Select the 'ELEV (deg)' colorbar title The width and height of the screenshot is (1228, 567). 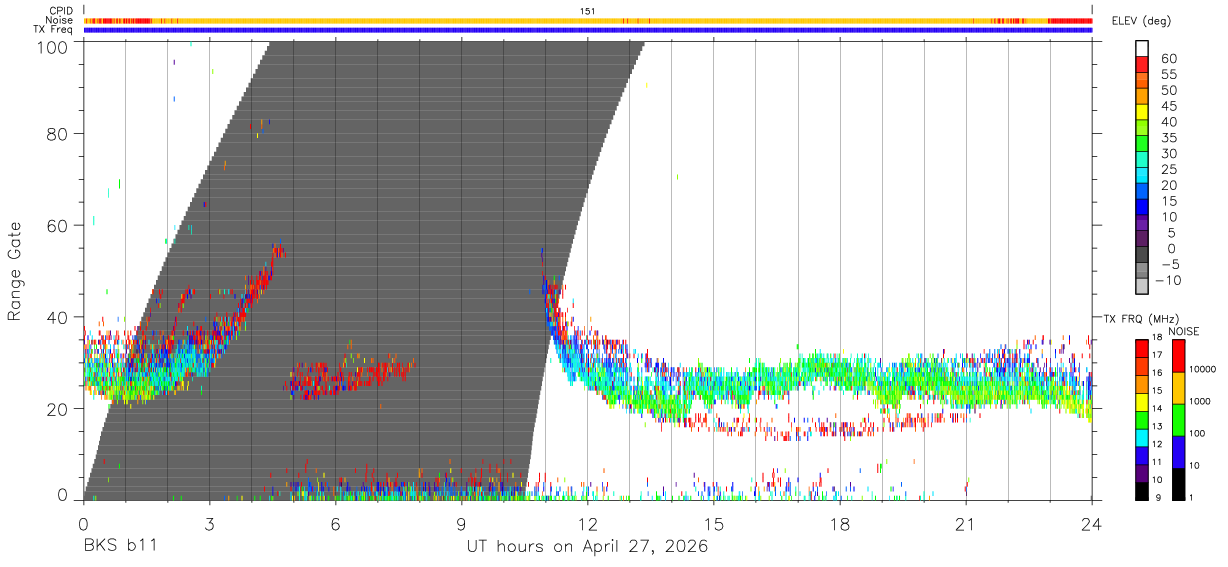click(1142, 21)
